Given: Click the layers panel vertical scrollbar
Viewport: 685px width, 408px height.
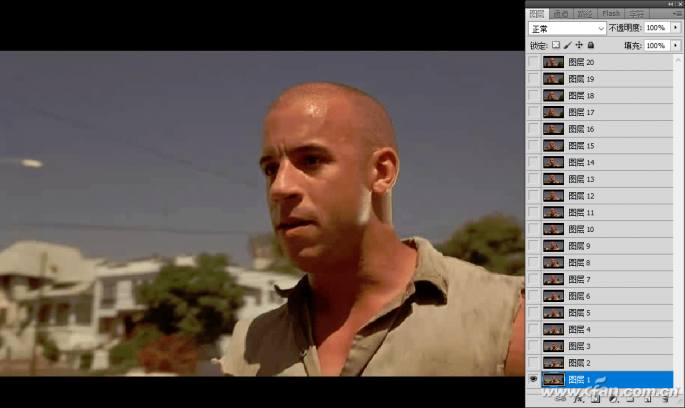Looking at the screenshot, I should pyautogui.click(x=678, y=223).
